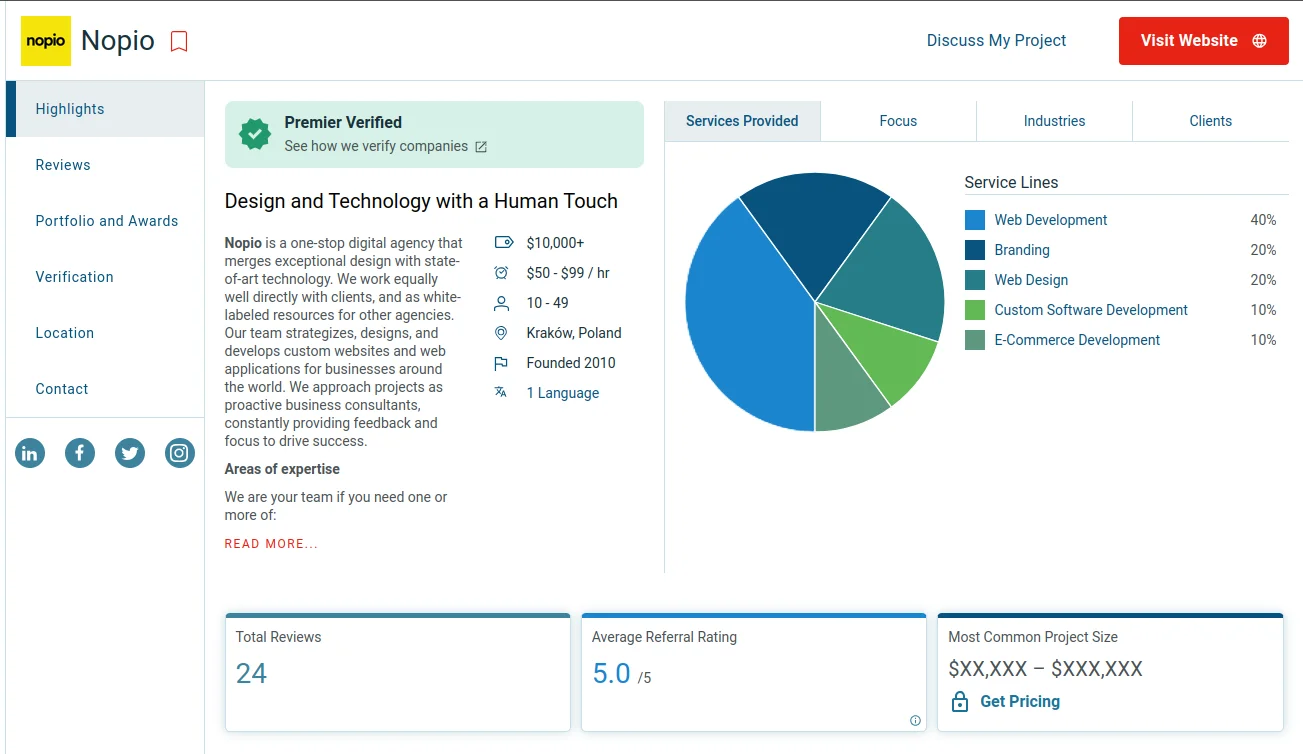The width and height of the screenshot is (1303, 754).
Task: Open the Industries tab
Action: point(1054,121)
